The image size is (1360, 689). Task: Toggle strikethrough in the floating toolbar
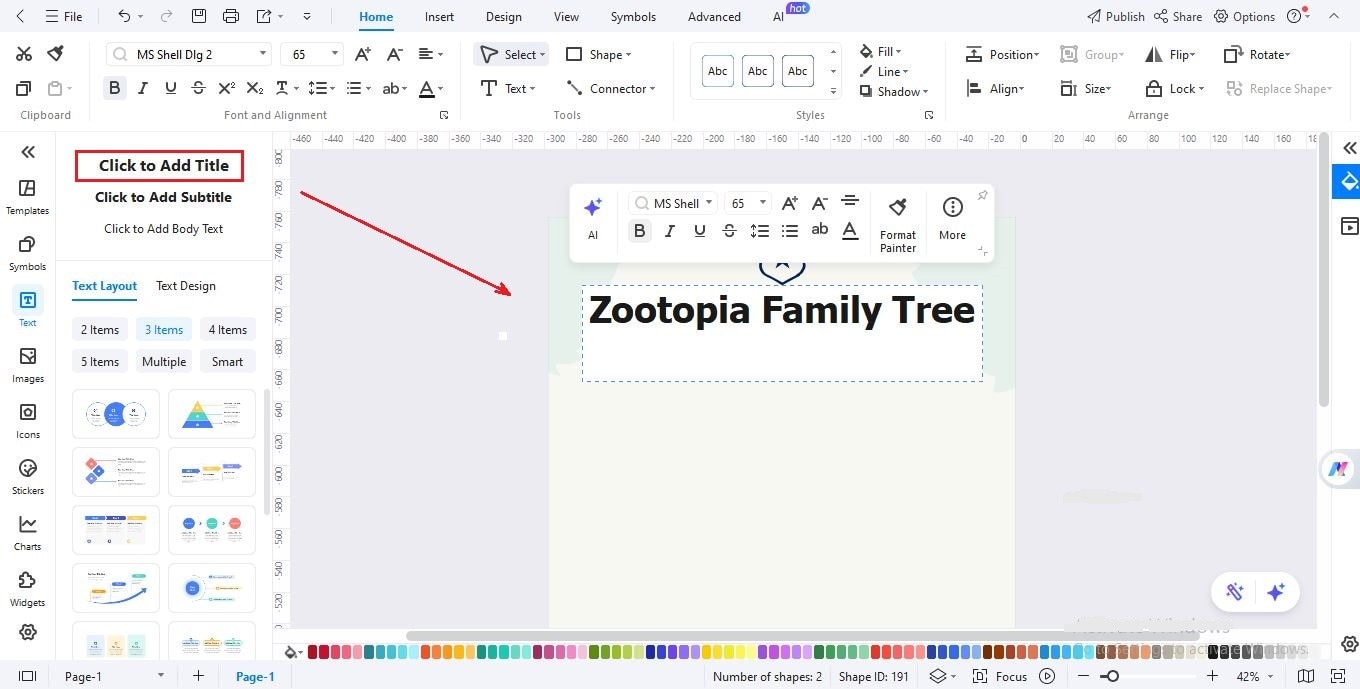[x=730, y=230]
